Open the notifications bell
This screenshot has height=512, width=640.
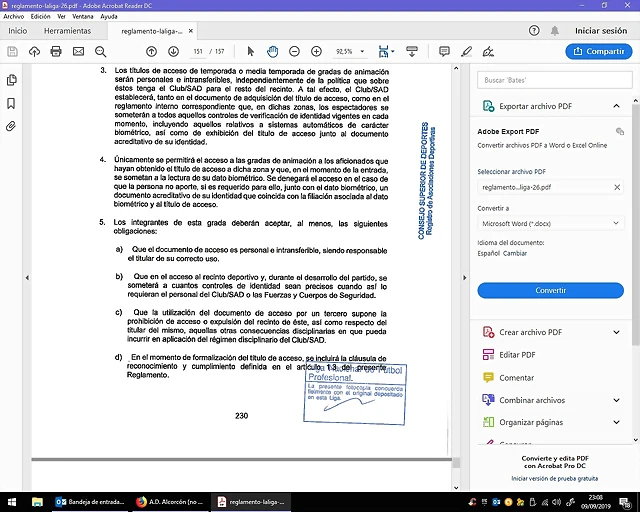555,31
